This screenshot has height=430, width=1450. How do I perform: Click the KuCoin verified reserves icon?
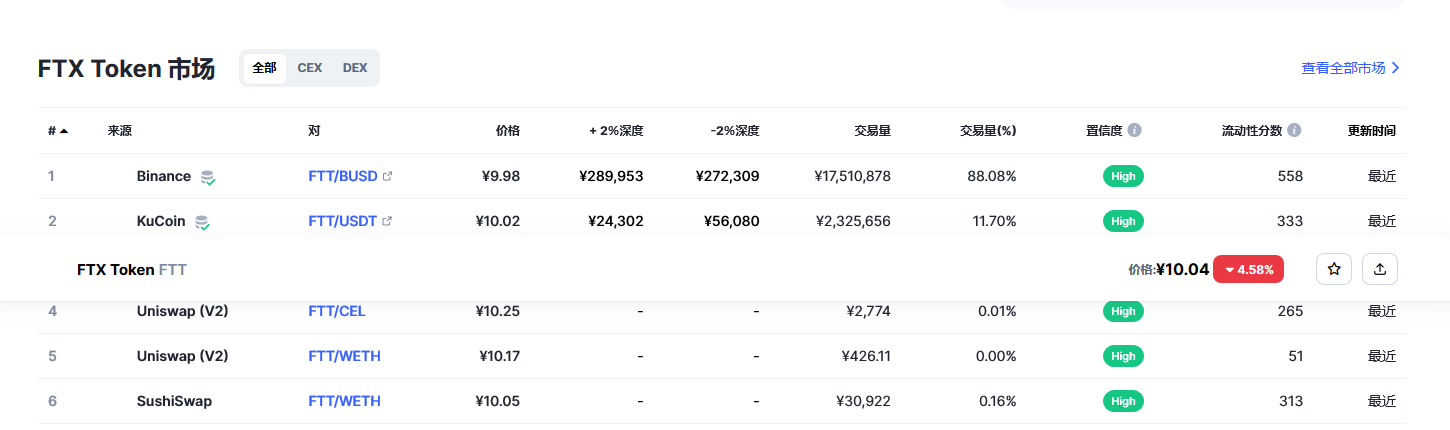click(202, 222)
